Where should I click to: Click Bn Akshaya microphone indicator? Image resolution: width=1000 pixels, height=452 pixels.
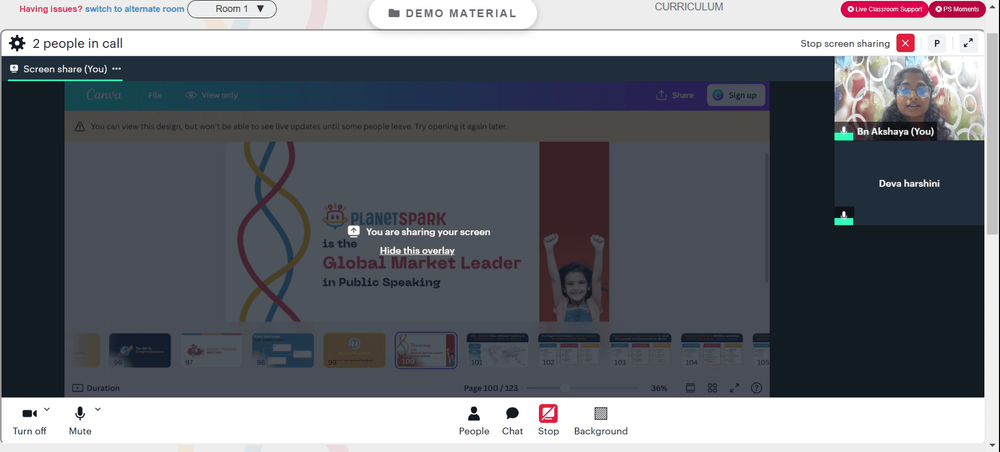point(844,131)
